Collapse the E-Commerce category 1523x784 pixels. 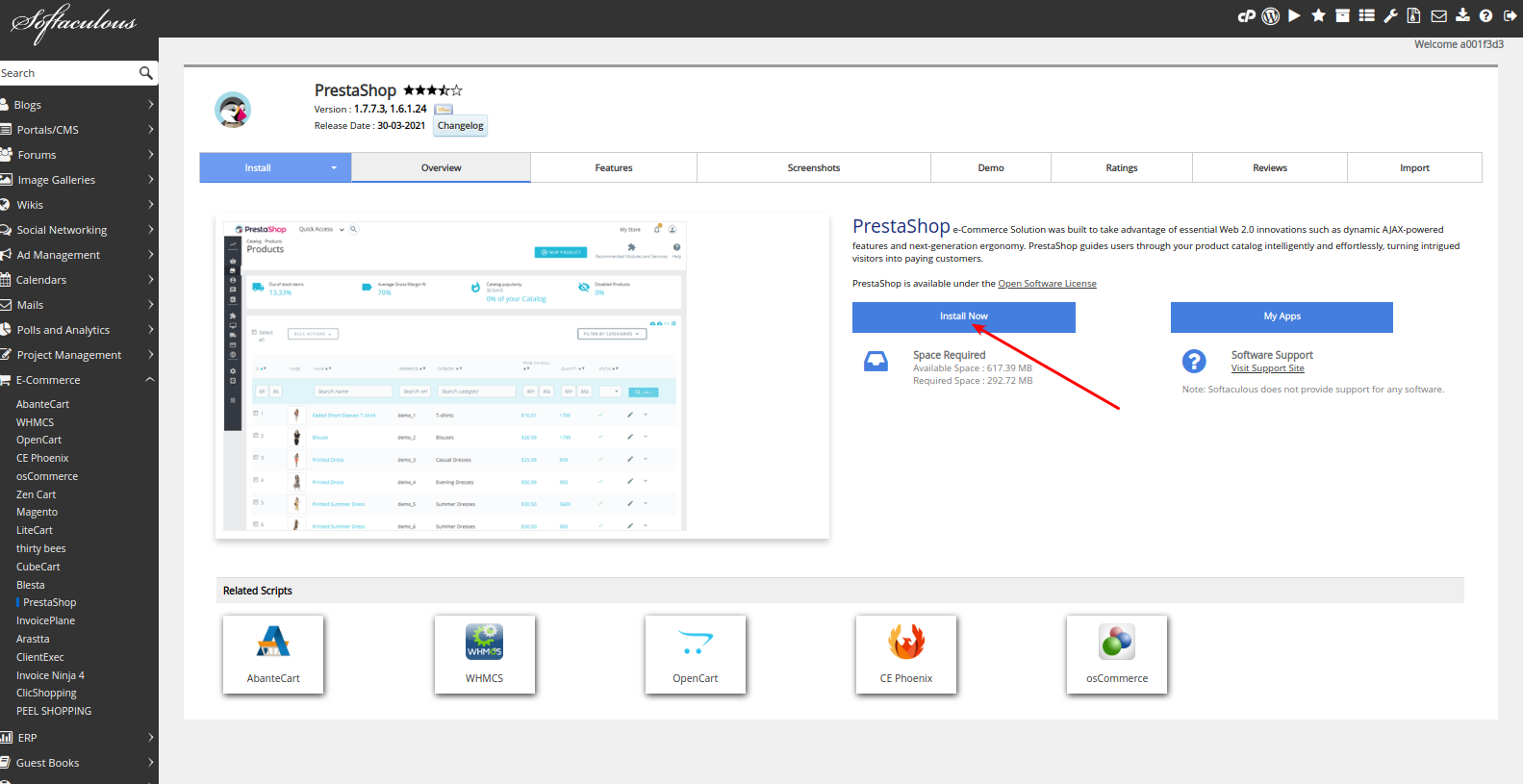tap(79, 380)
